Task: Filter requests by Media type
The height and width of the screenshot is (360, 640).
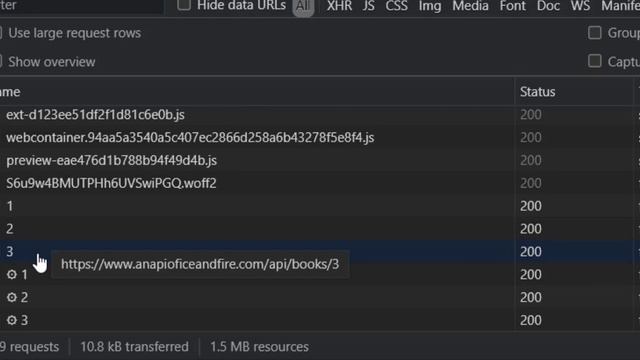Action: tap(470, 6)
